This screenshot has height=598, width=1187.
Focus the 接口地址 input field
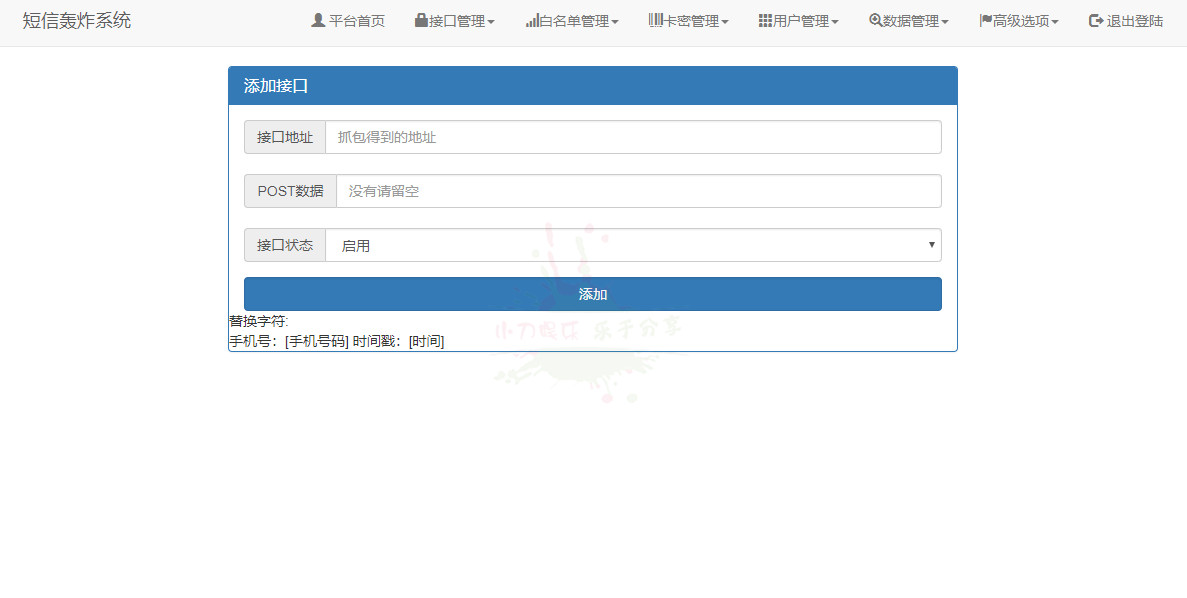click(633, 137)
